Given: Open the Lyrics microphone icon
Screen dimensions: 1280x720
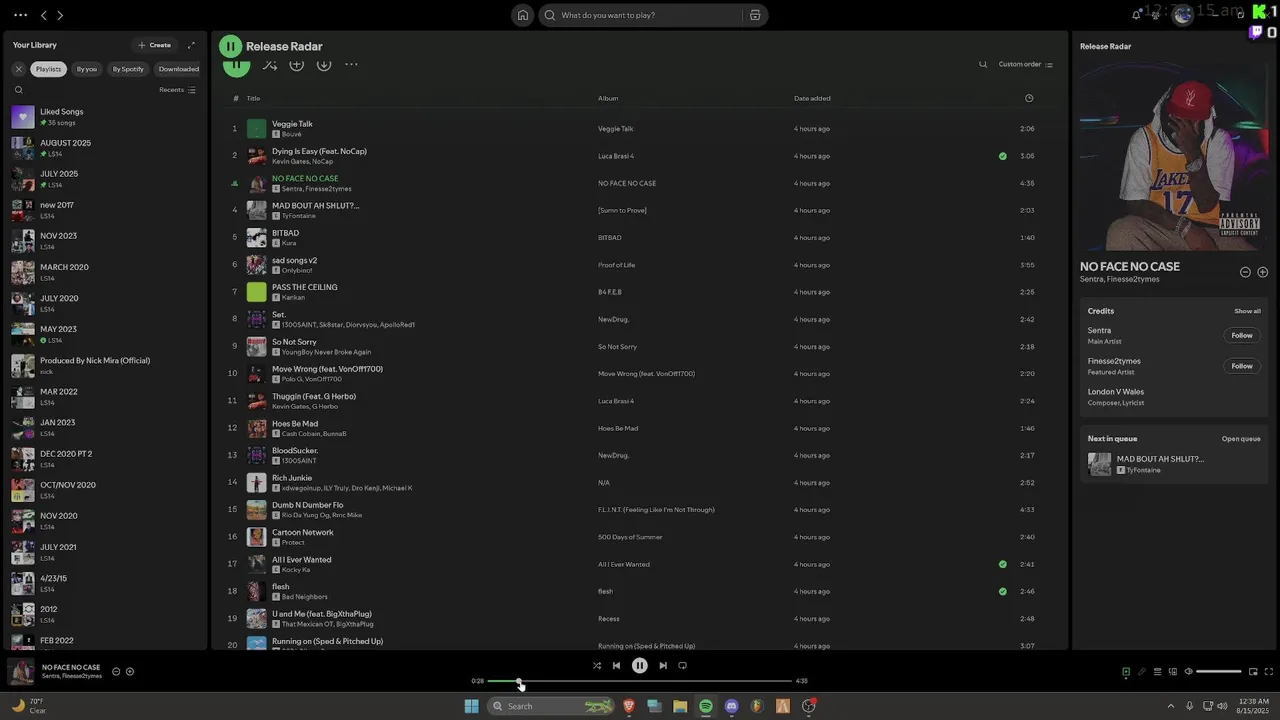Looking at the screenshot, I should tap(1142, 671).
